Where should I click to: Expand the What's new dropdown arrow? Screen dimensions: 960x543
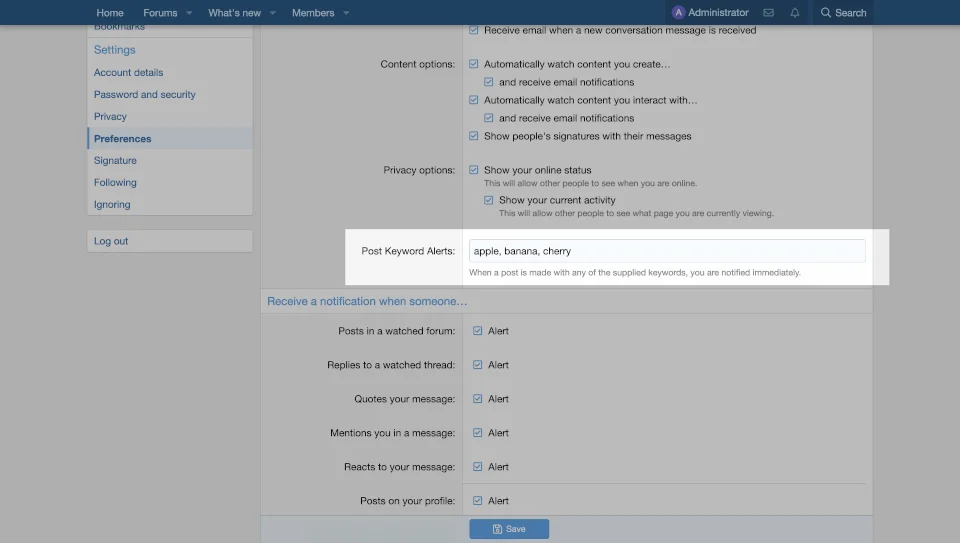pyautogui.click(x=273, y=13)
